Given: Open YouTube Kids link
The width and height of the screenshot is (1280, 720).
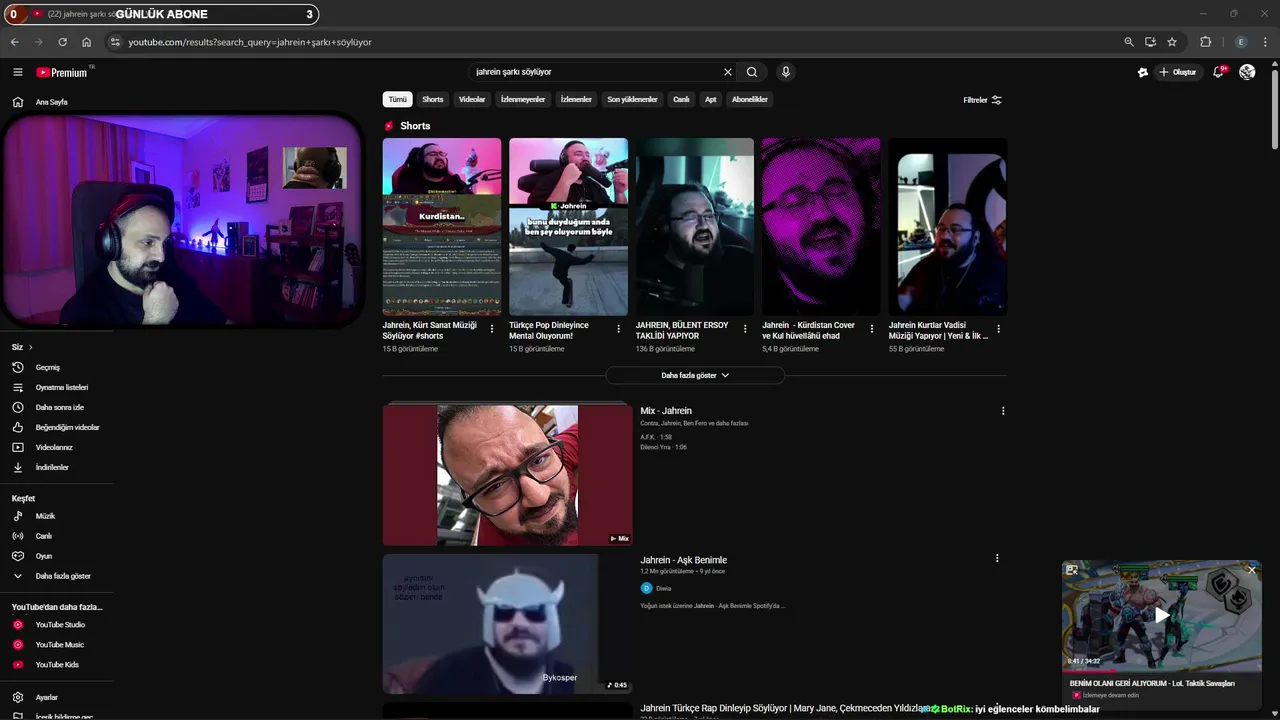Looking at the screenshot, I should (x=56, y=665).
